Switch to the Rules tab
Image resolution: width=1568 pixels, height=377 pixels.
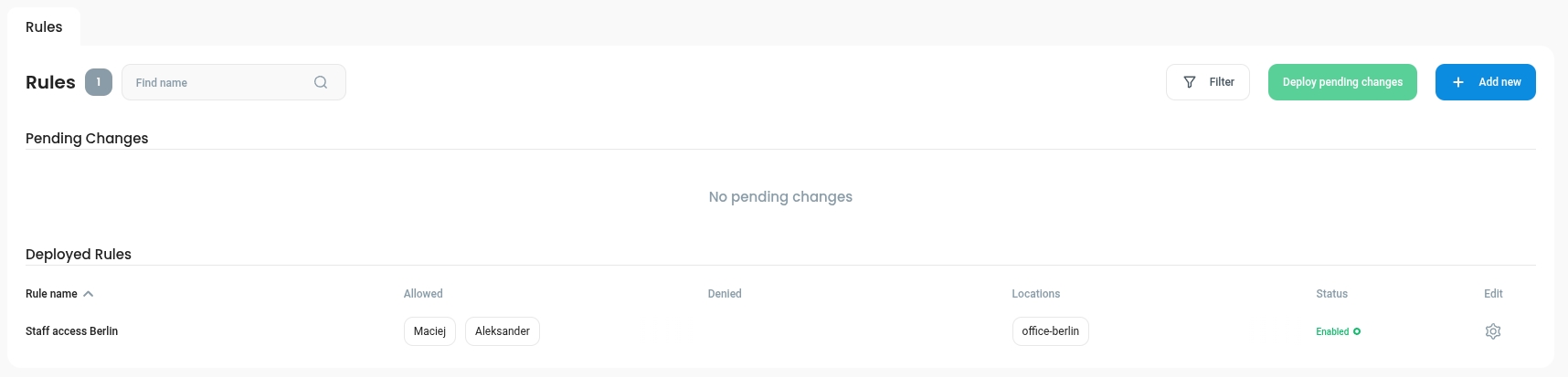coord(44,27)
